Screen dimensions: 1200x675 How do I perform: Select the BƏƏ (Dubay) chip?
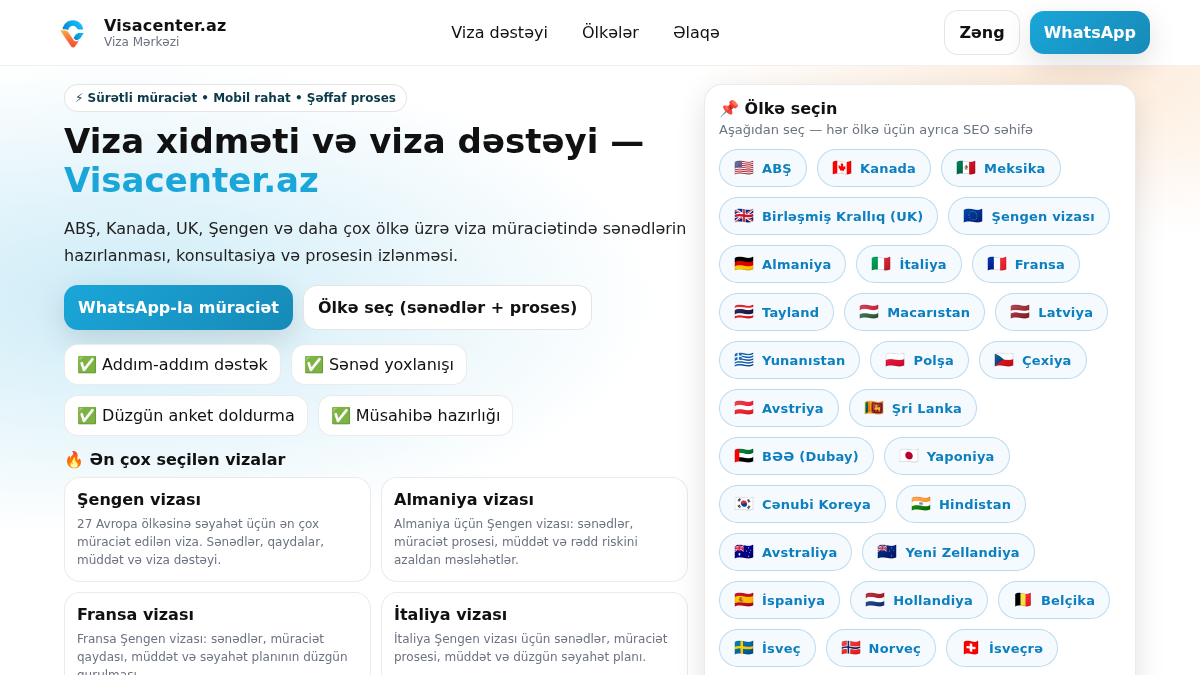pos(796,456)
